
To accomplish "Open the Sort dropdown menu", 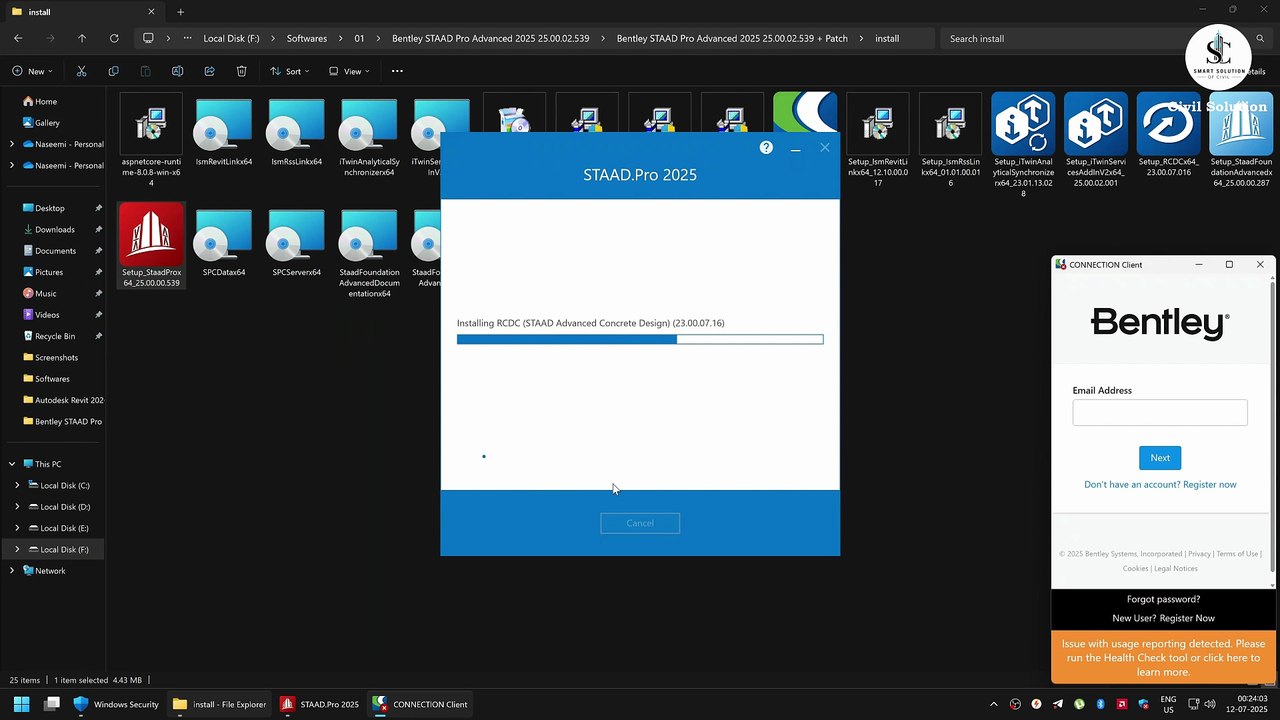I will tap(290, 71).
